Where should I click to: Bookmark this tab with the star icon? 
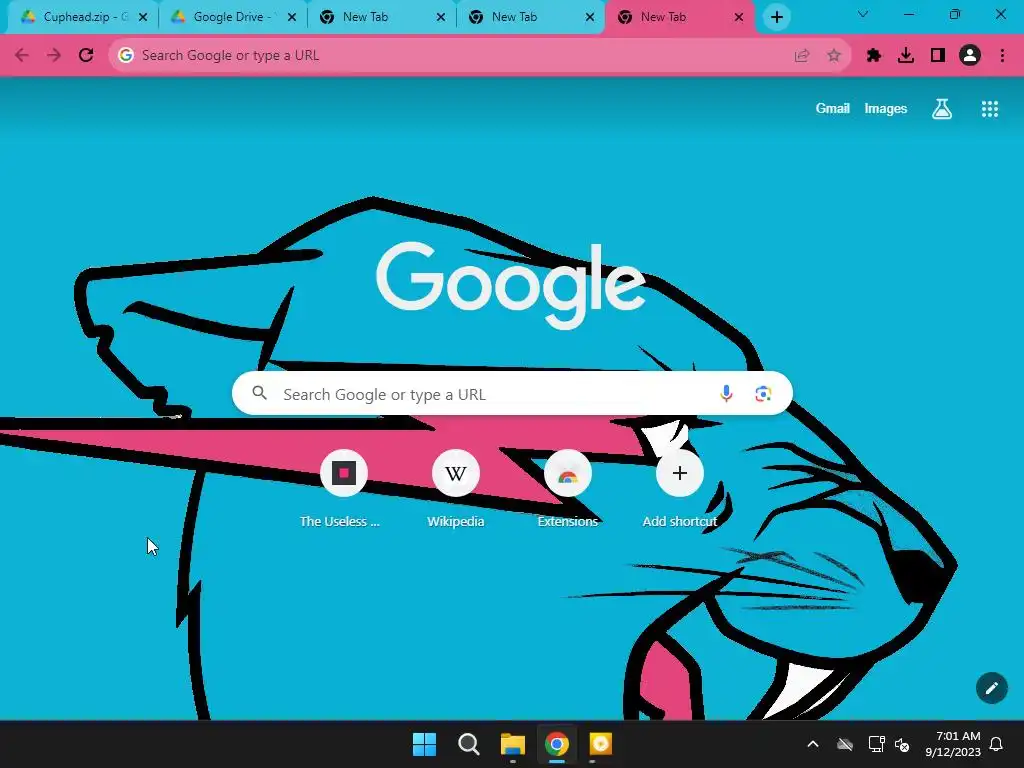(834, 56)
